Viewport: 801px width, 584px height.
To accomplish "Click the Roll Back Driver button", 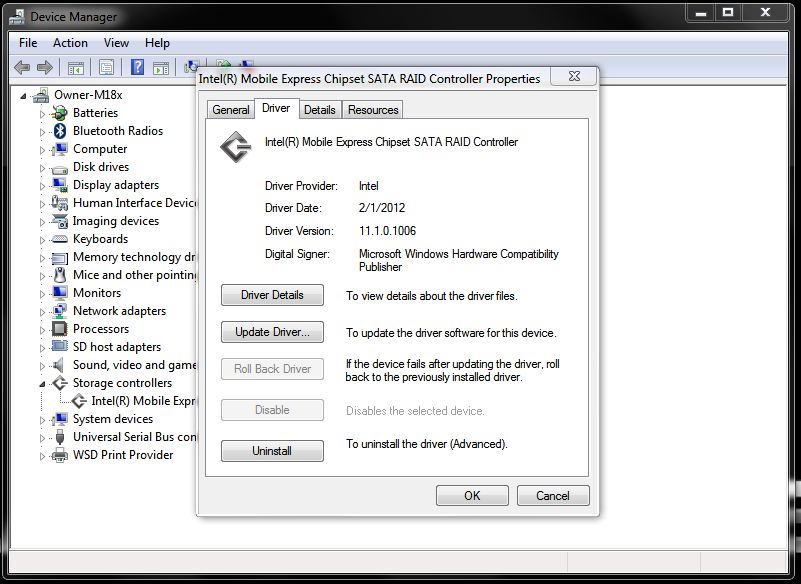I will (272, 369).
